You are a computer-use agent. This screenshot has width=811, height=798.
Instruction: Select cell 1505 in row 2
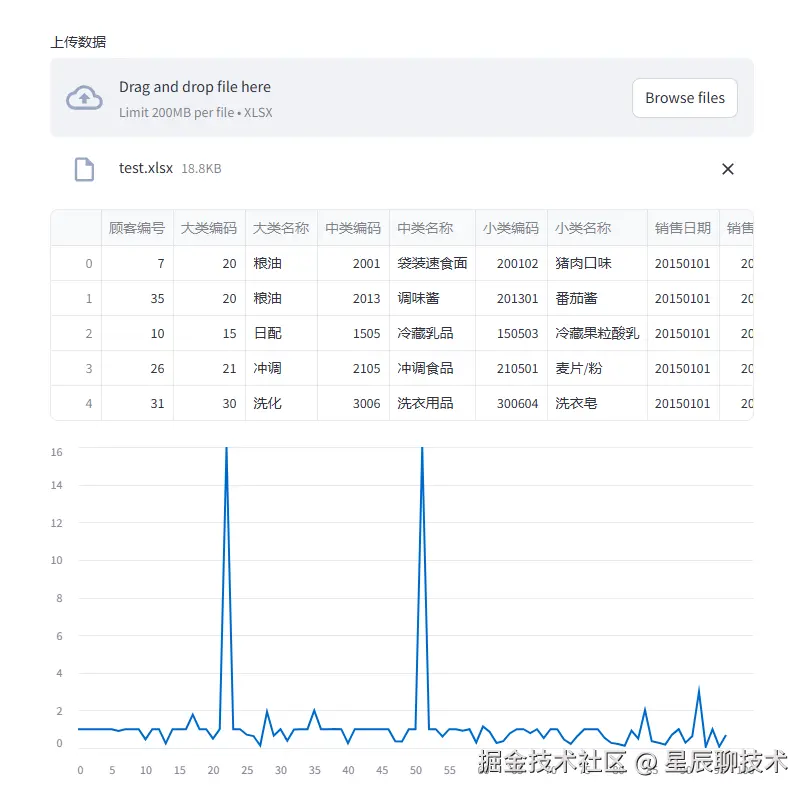(x=353, y=333)
